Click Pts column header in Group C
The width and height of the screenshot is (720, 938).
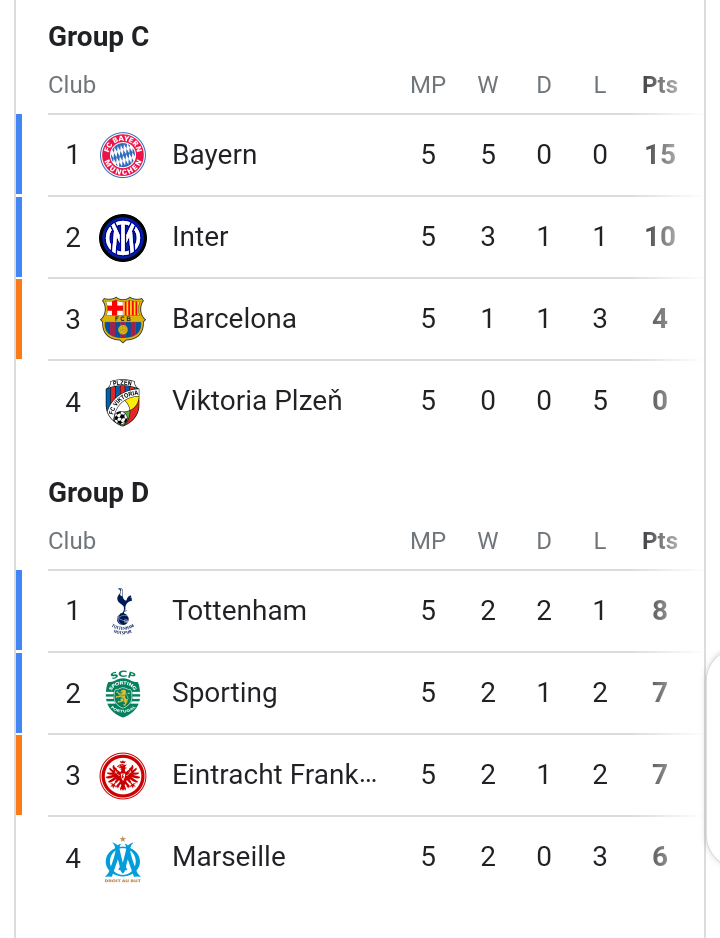[660, 85]
